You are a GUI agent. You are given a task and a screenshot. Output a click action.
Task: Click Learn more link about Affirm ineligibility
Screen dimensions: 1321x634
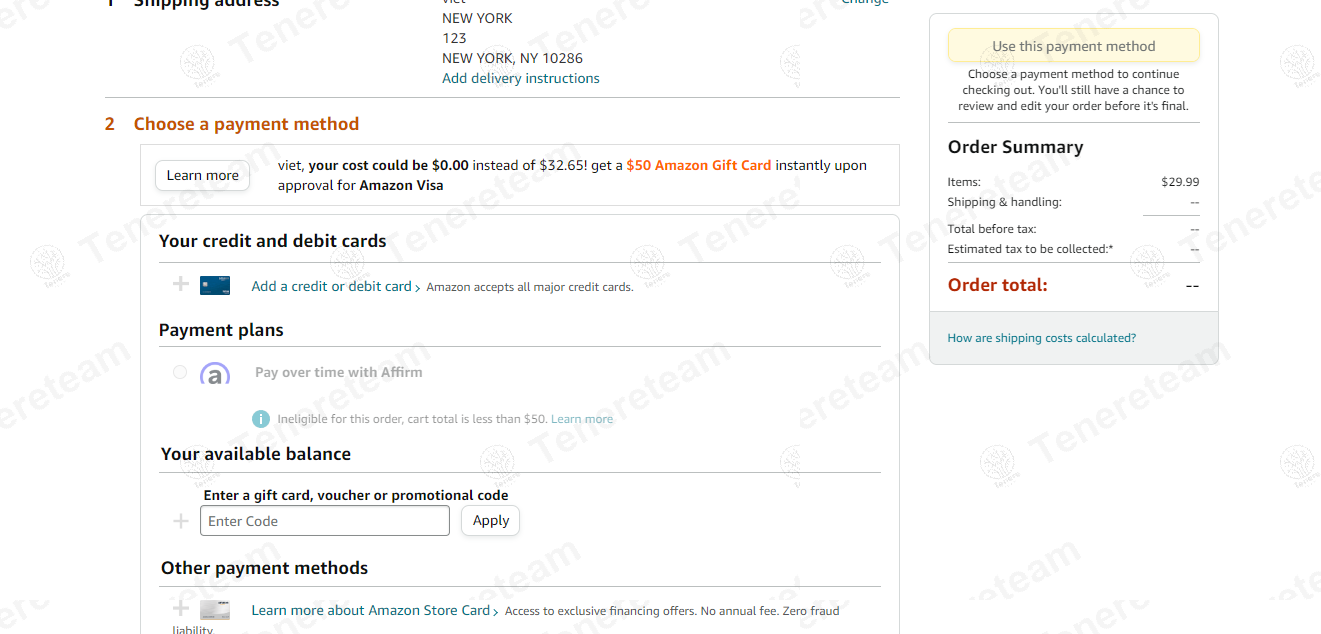582,419
